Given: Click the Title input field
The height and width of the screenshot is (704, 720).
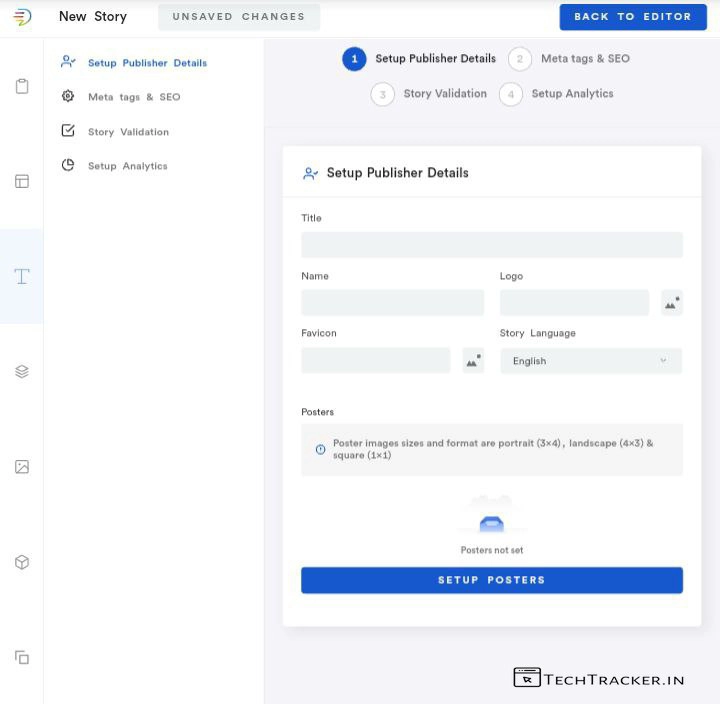Looking at the screenshot, I should (x=491, y=245).
